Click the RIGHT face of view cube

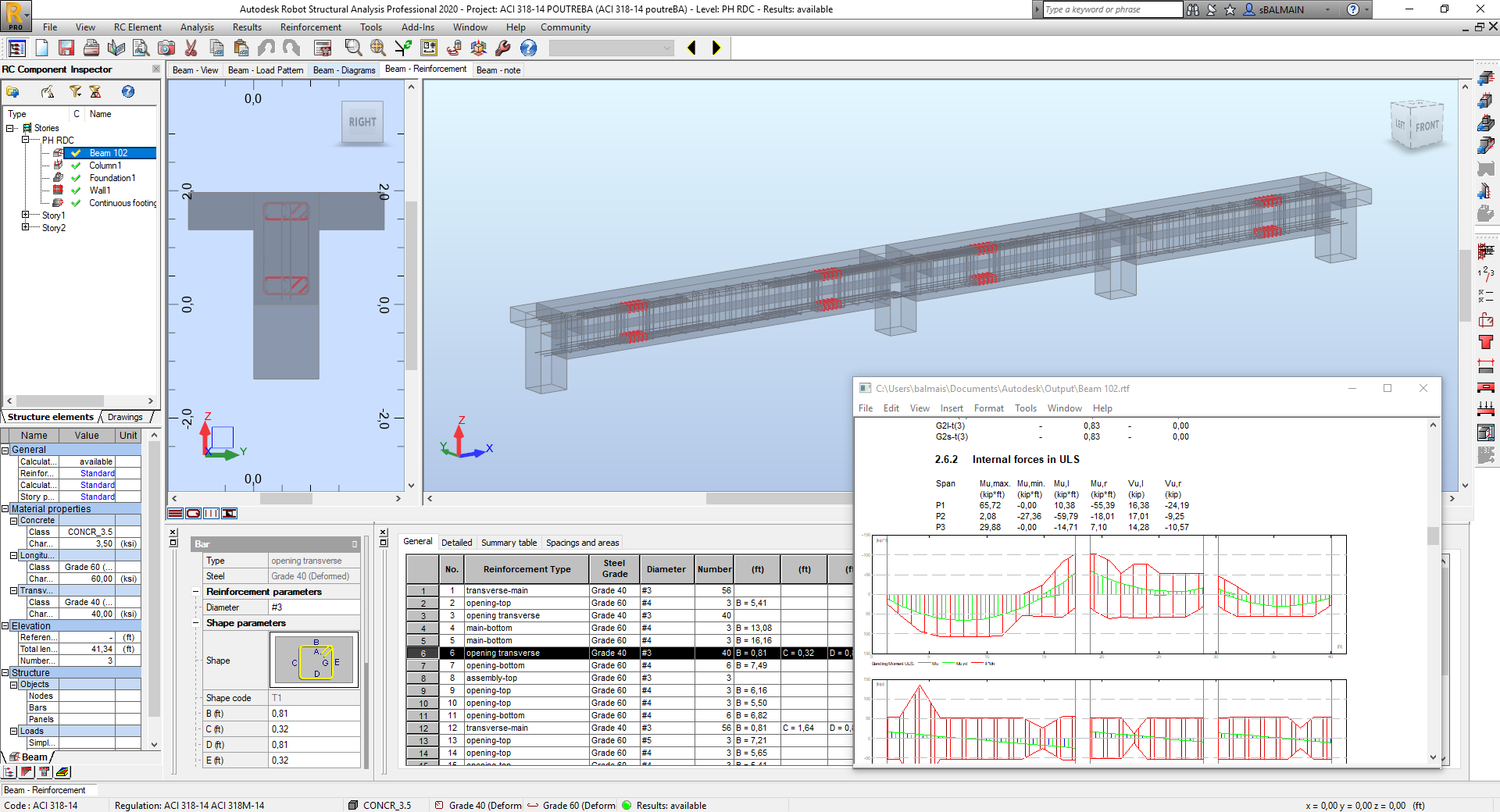[362, 123]
